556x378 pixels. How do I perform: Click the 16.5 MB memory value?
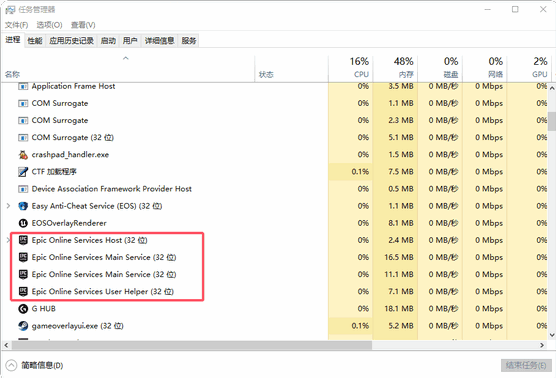(x=399, y=257)
